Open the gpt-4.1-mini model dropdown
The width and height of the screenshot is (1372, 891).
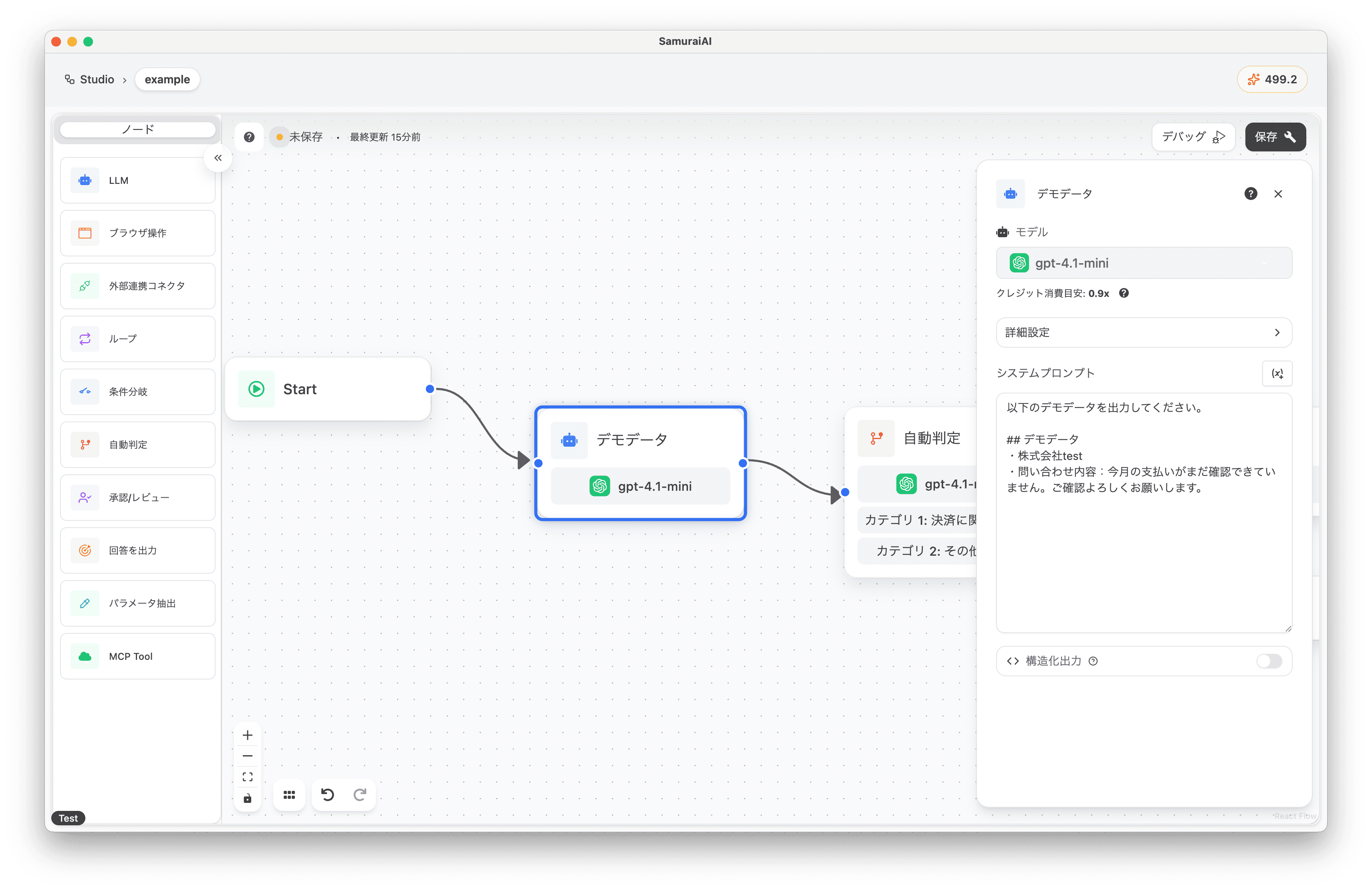pos(1144,263)
